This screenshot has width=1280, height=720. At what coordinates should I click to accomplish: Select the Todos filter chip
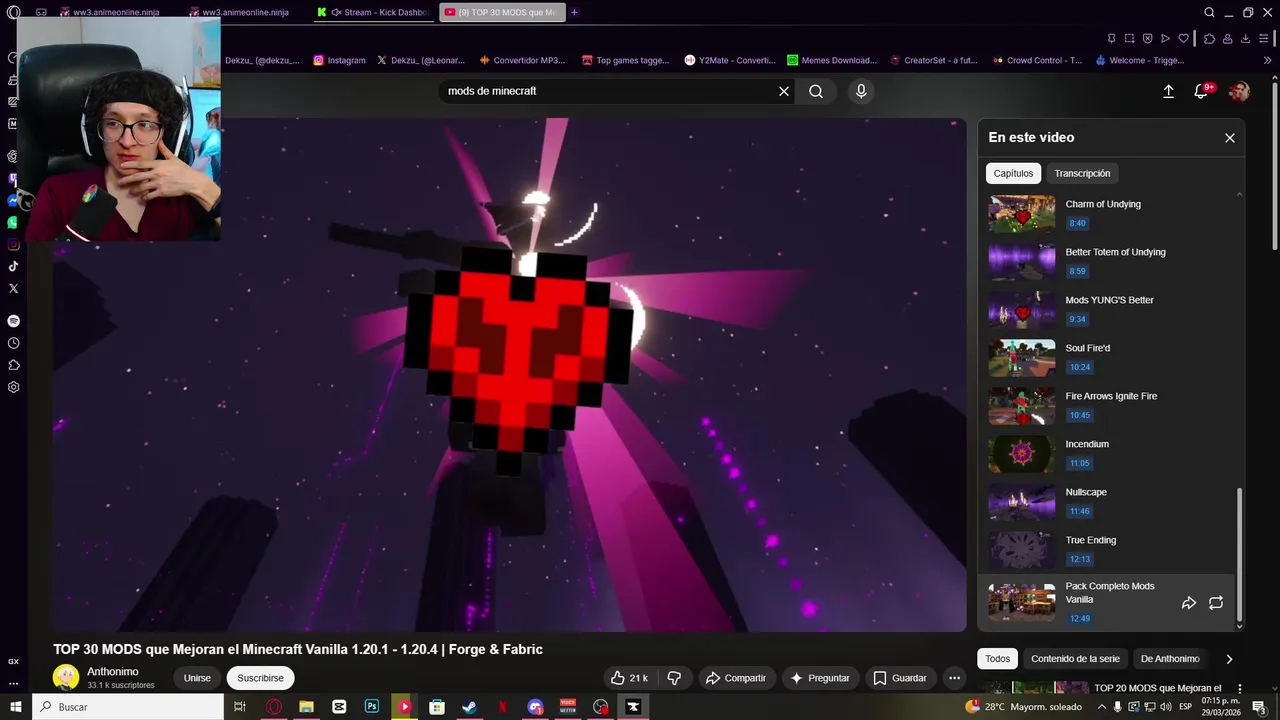[998, 659]
